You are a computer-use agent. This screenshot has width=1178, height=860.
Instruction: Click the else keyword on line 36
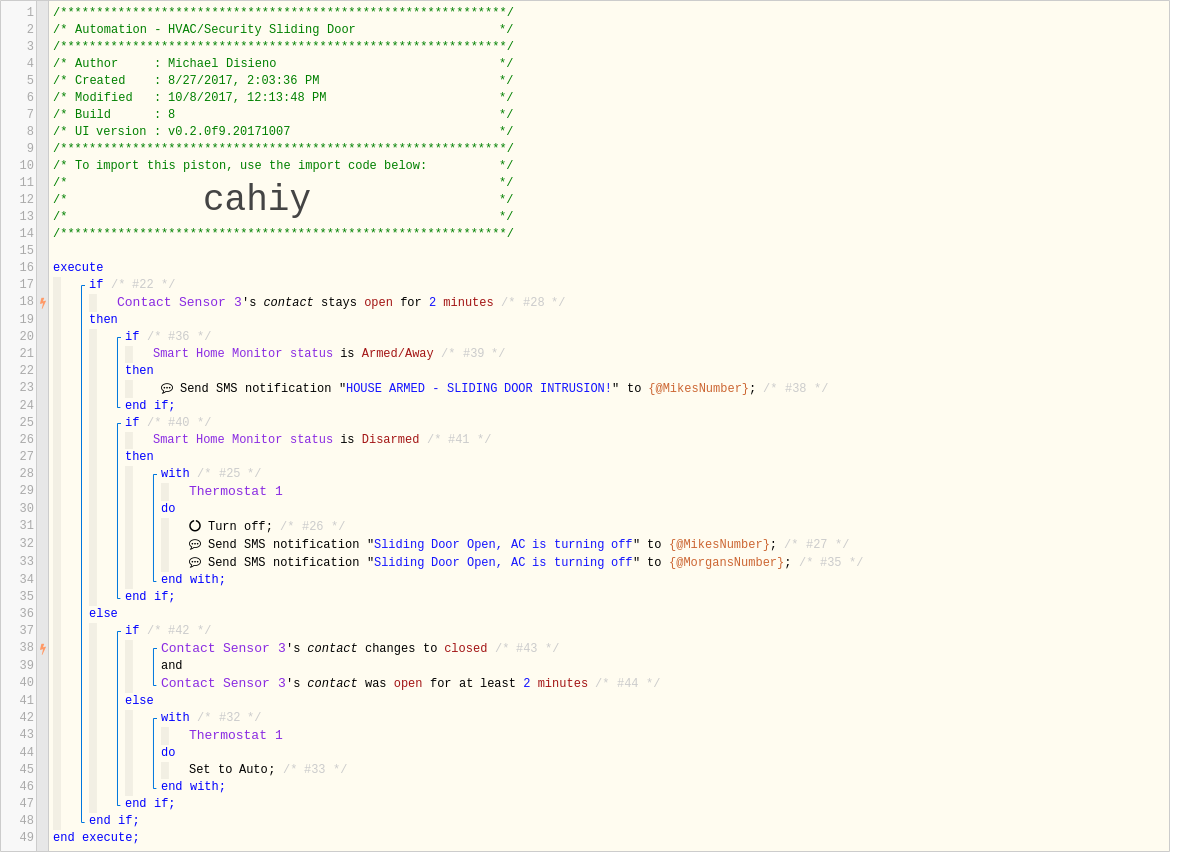click(103, 614)
